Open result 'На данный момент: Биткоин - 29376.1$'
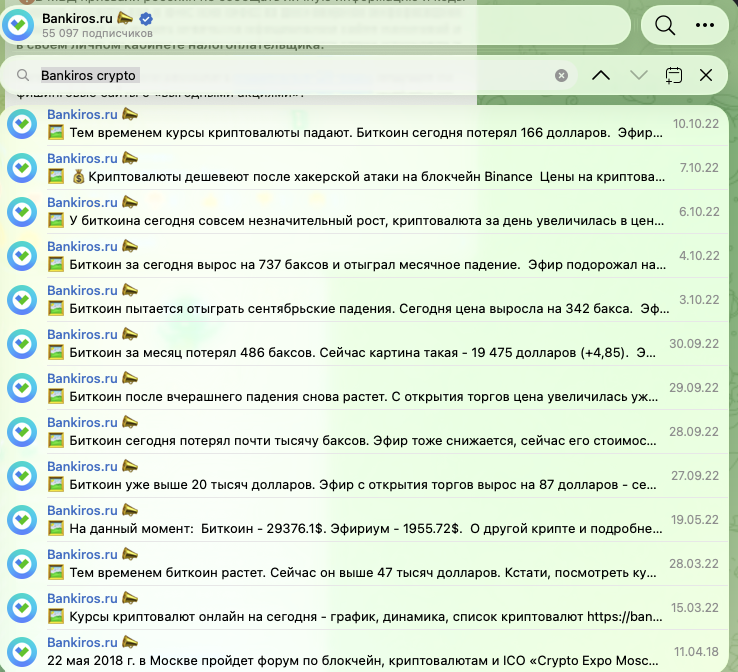Image resolution: width=738 pixels, height=672 pixels. click(x=364, y=520)
